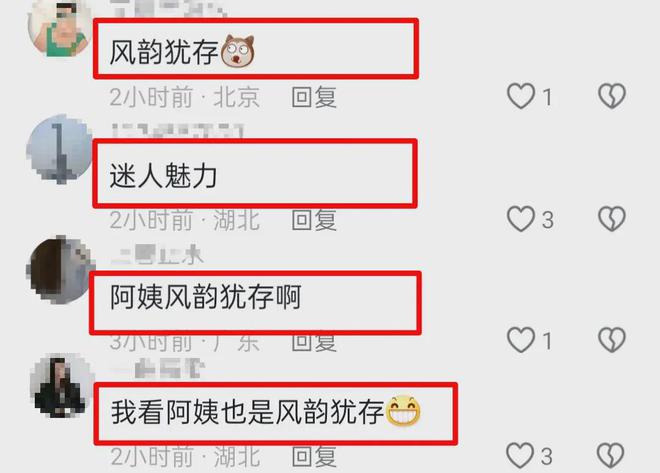Tap 回复 under the 迷人魅力 comment
Image resolution: width=660 pixels, height=473 pixels.
pos(314,220)
